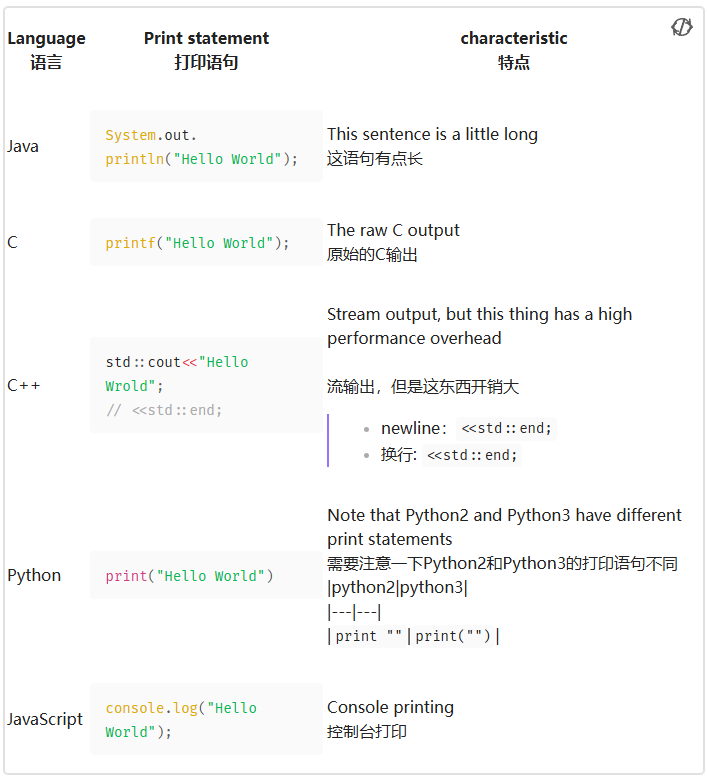Select the Python language cell
This screenshot has height=778, width=707.
(x=34, y=576)
